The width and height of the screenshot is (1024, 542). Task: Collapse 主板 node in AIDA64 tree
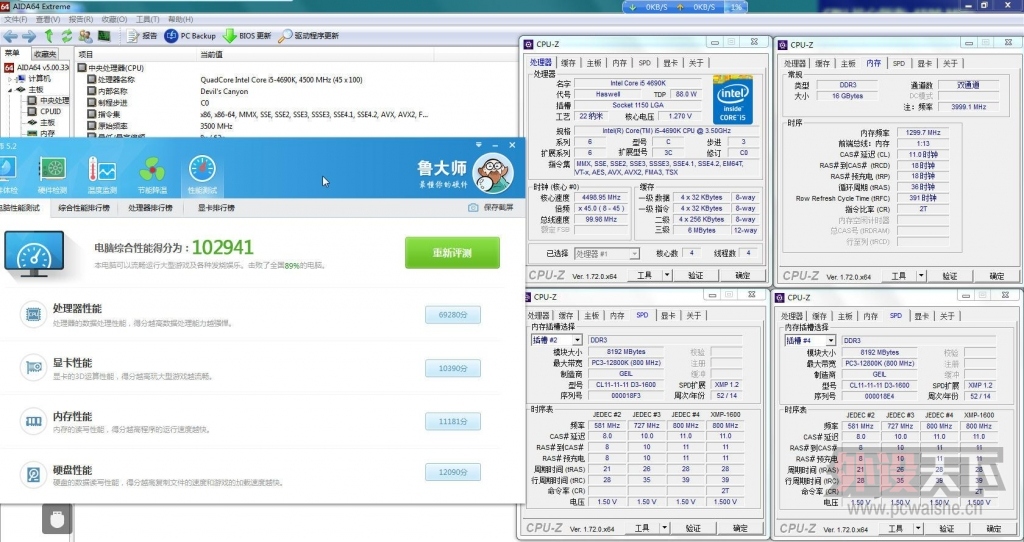point(10,89)
